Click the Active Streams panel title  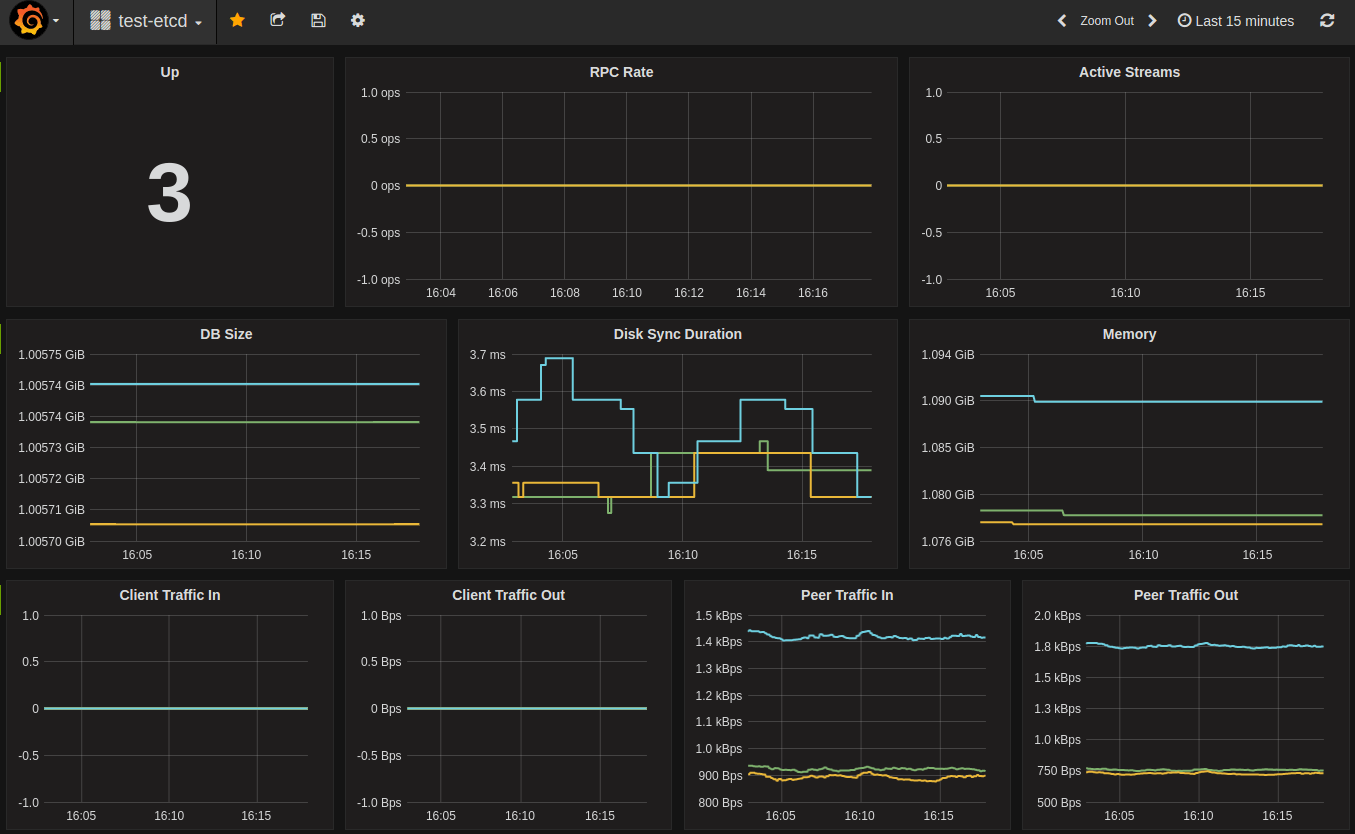(1129, 72)
